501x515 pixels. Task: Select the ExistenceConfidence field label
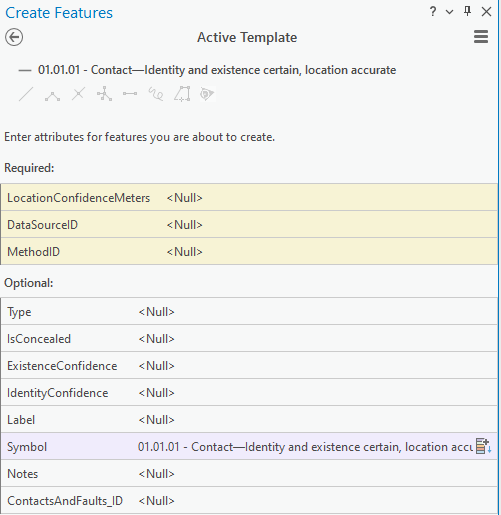62,366
